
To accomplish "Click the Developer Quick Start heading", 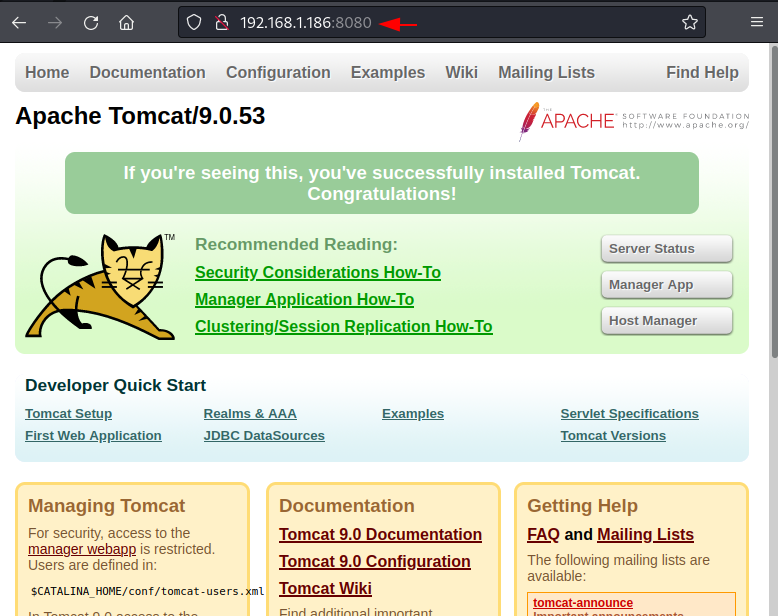I will click(116, 385).
